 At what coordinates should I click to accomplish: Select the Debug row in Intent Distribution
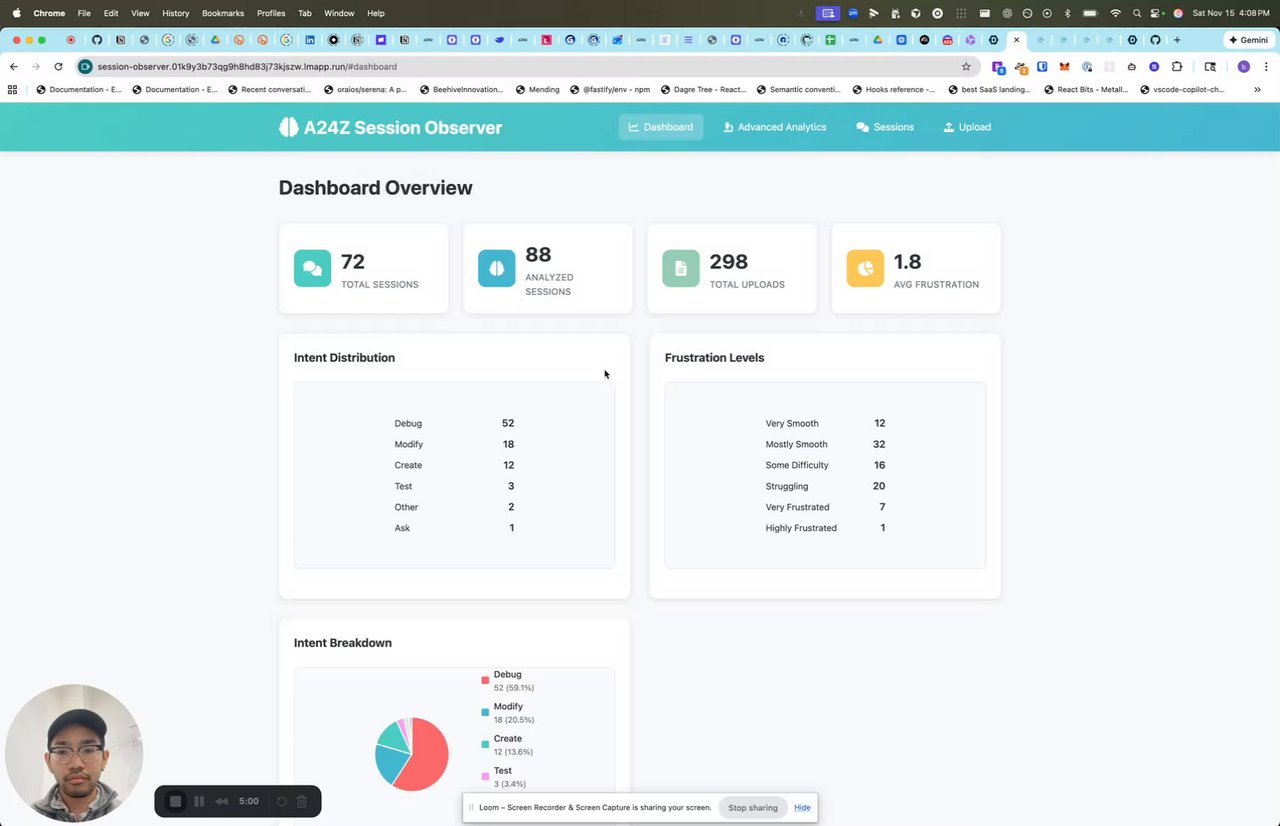pos(454,423)
